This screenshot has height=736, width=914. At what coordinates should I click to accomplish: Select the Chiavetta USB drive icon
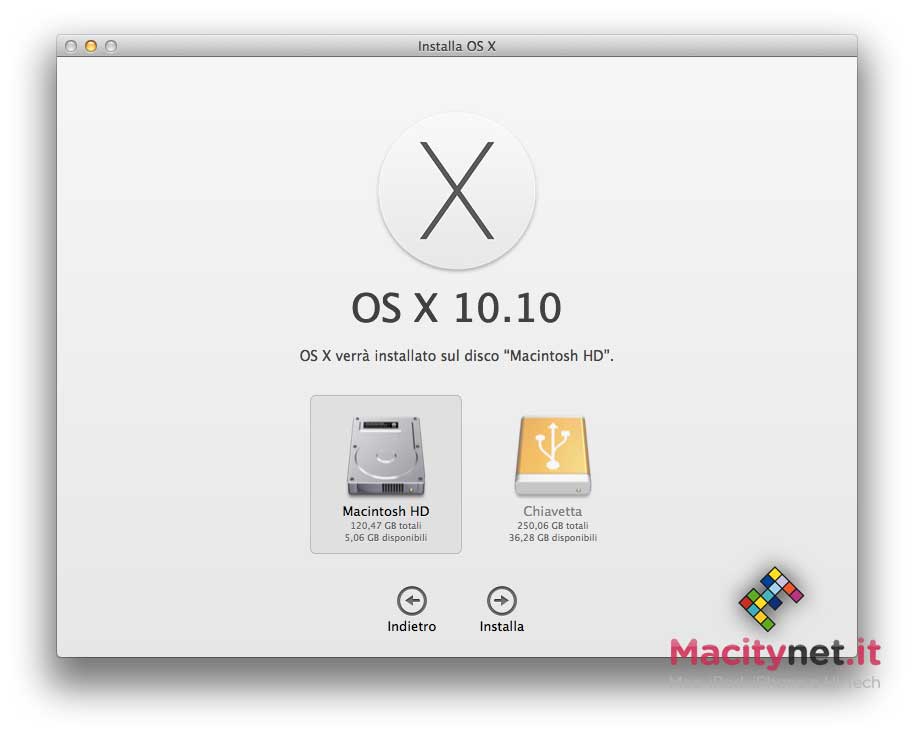point(553,456)
